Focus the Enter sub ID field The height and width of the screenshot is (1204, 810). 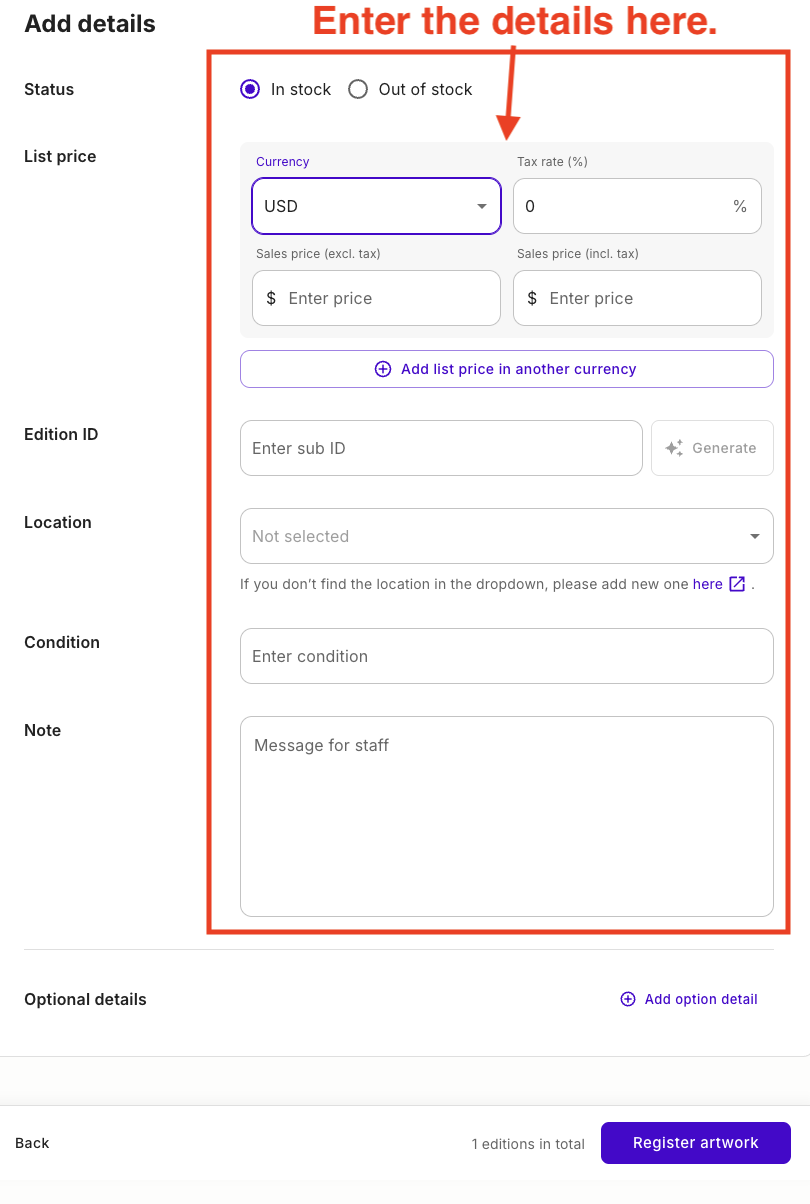click(x=441, y=448)
